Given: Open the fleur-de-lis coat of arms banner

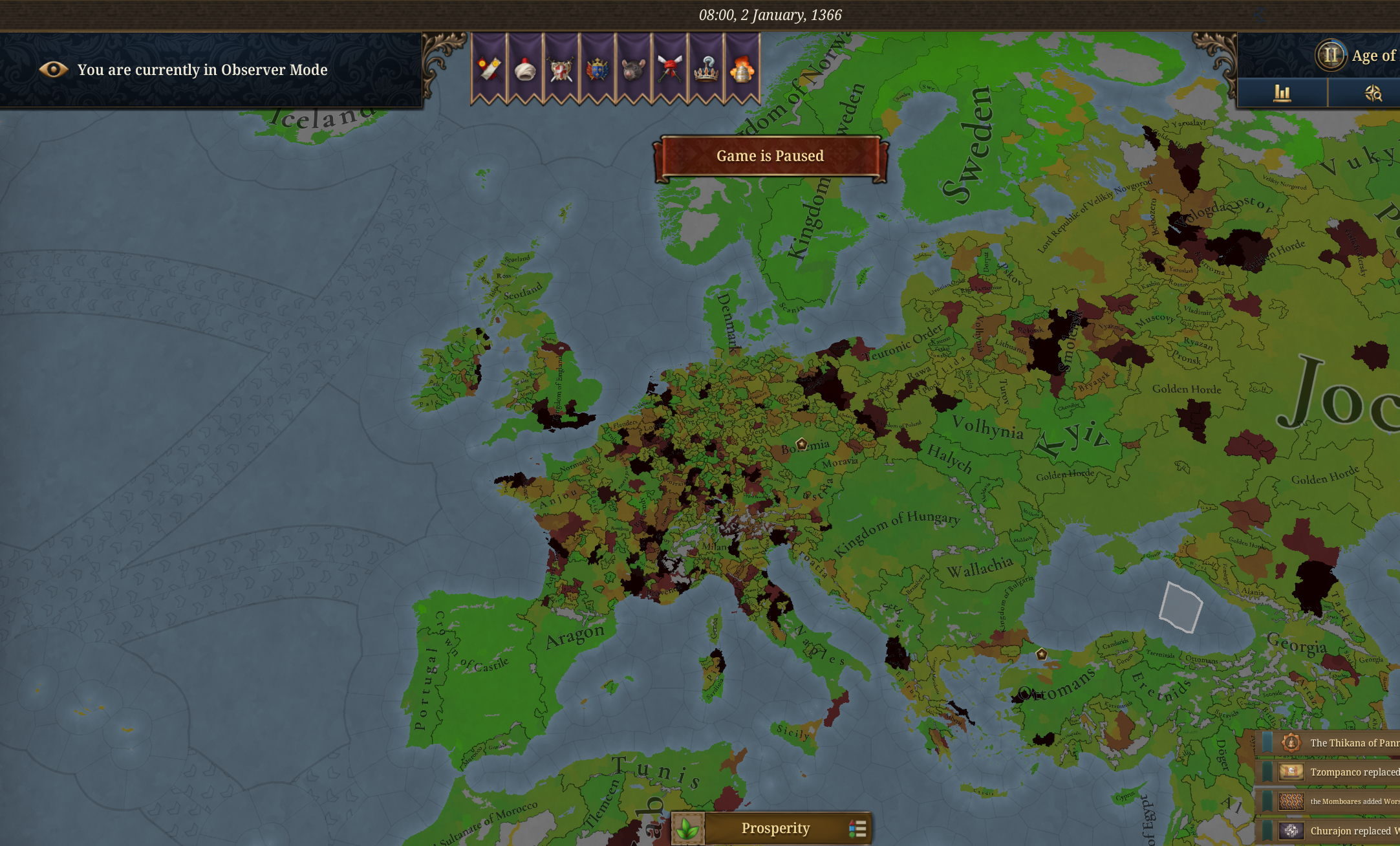Looking at the screenshot, I should point(598,68).
